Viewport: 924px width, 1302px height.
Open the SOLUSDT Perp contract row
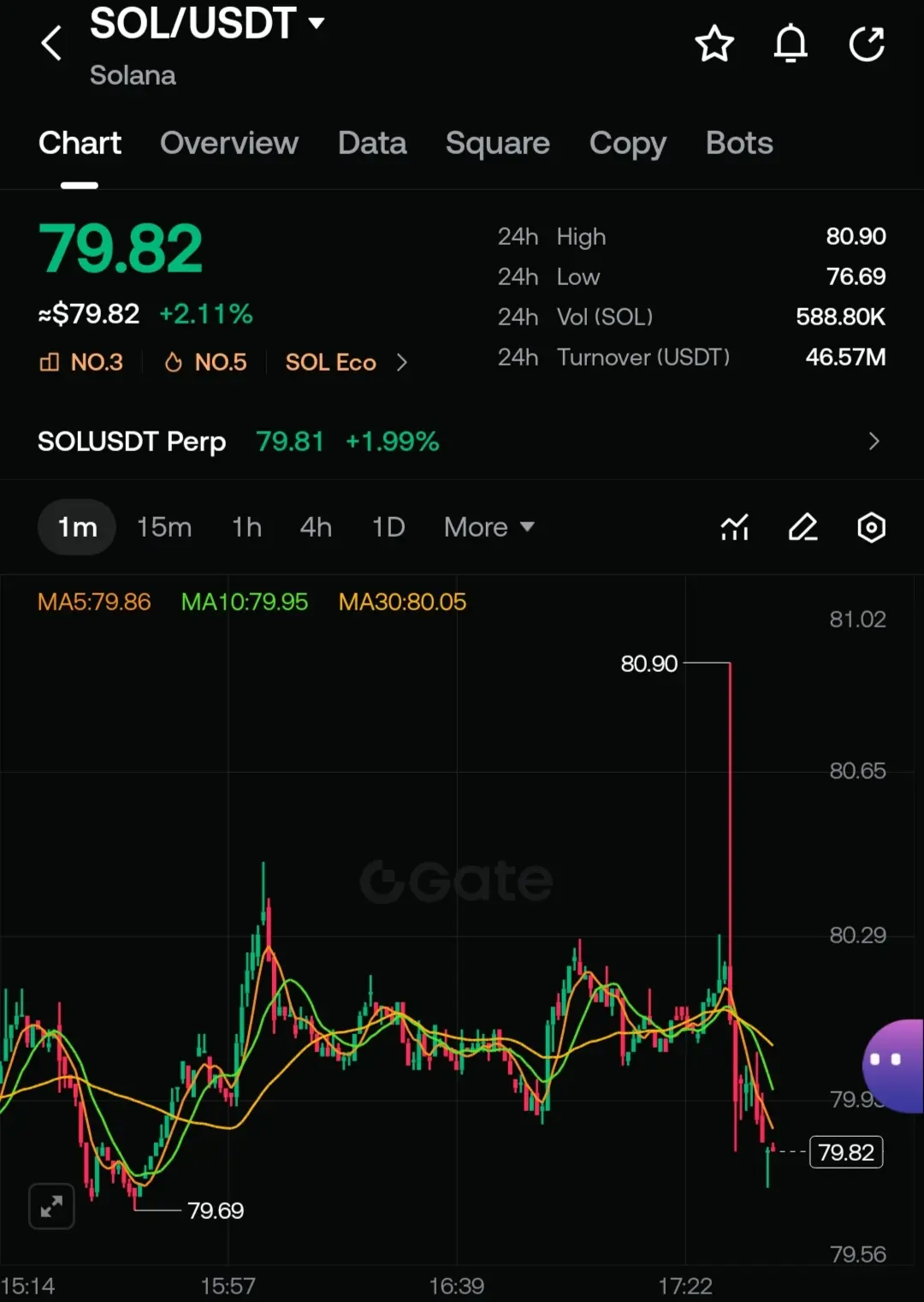462,442
